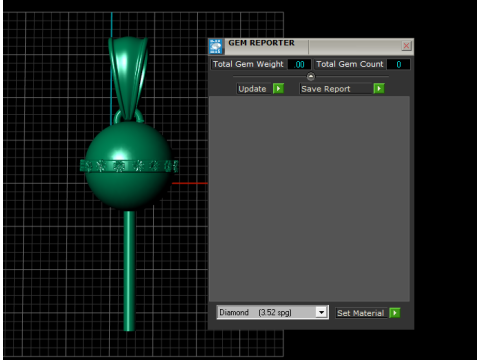Click the green arrow beside Save Report

tap(379, 89)
